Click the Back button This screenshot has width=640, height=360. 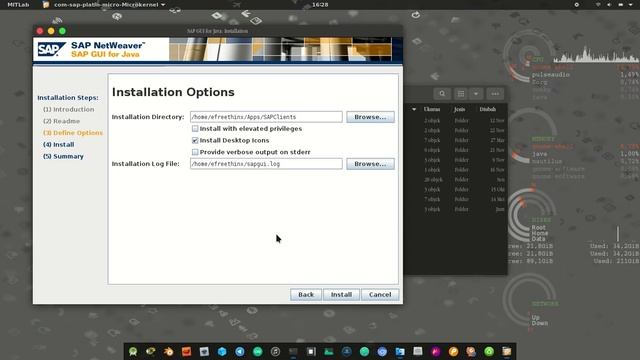pyautogui.click(x=306, y=295)
